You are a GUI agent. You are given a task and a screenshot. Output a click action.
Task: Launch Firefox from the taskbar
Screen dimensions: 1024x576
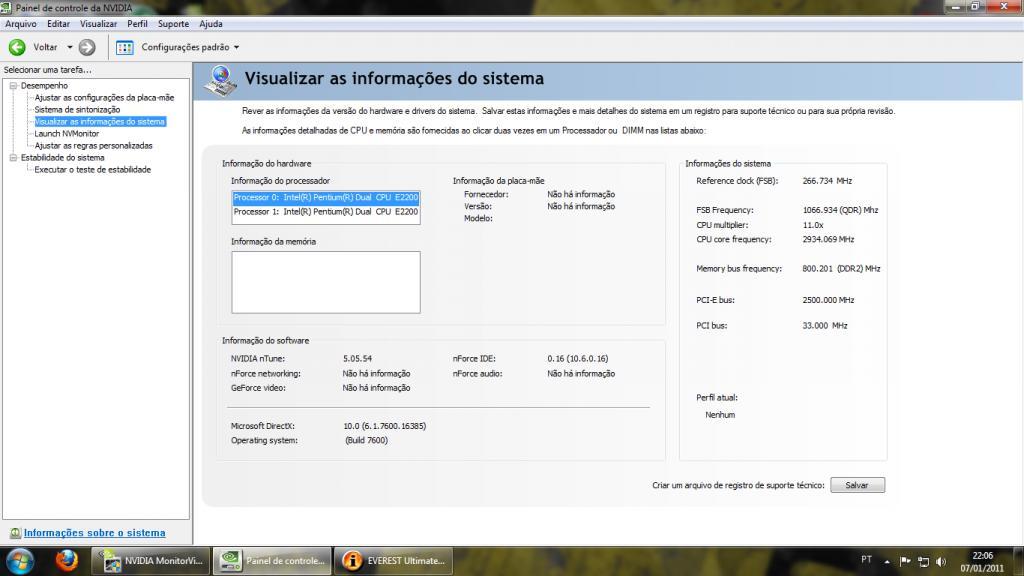point(66,560)
